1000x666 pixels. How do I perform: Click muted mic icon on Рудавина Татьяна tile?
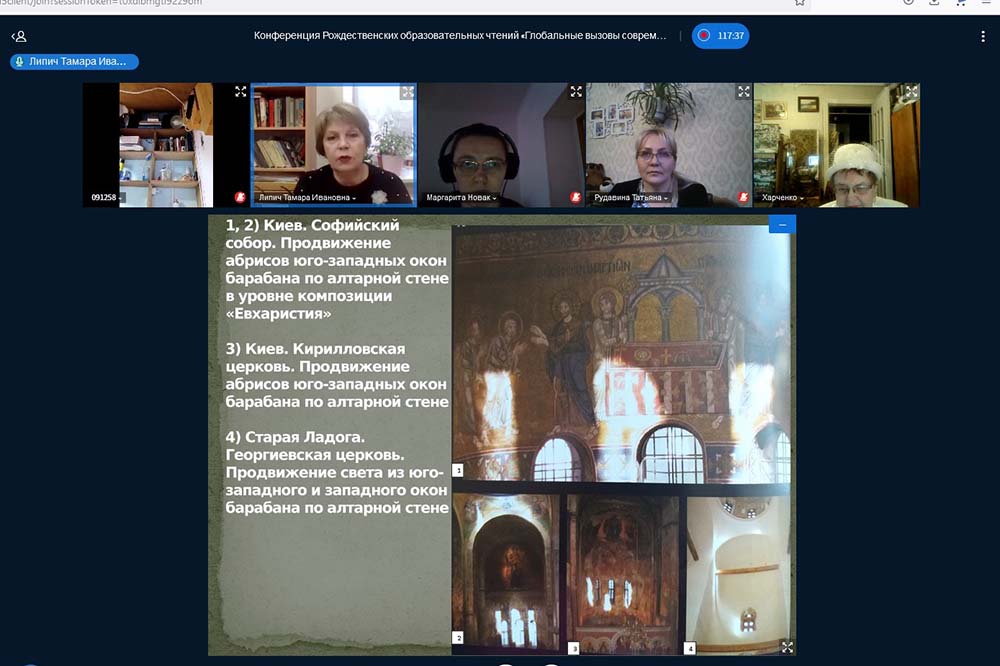(743, 198)
